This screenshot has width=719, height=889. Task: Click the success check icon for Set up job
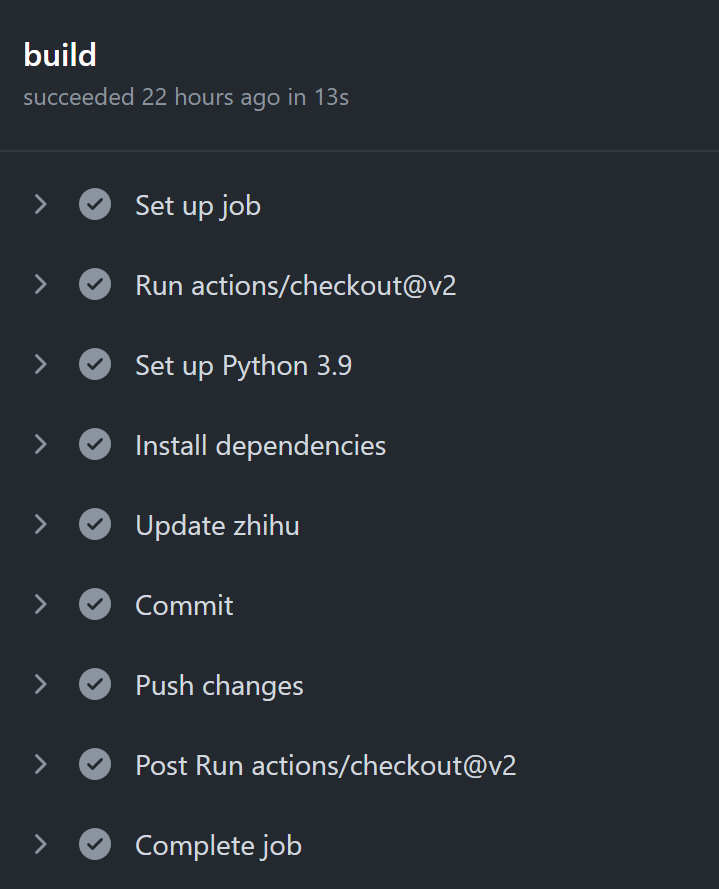pyautogui.click(x=95, y=205)
